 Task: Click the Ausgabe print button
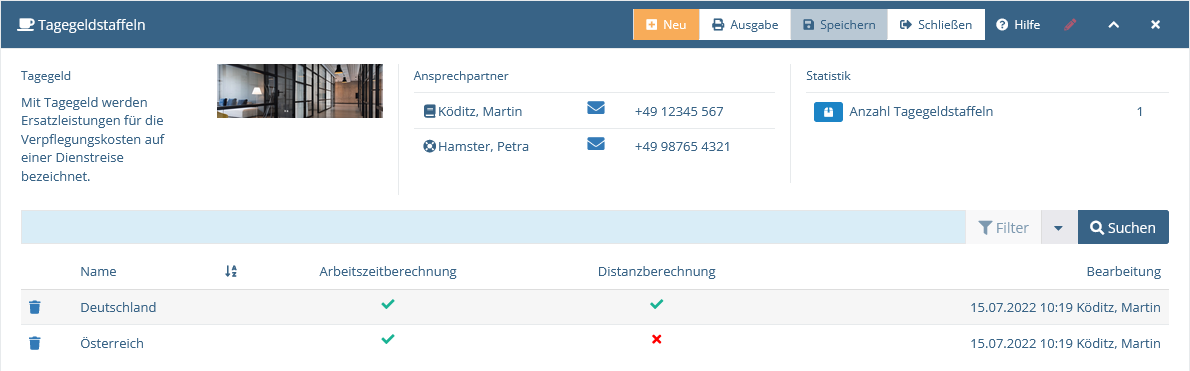tap(745, 24)
